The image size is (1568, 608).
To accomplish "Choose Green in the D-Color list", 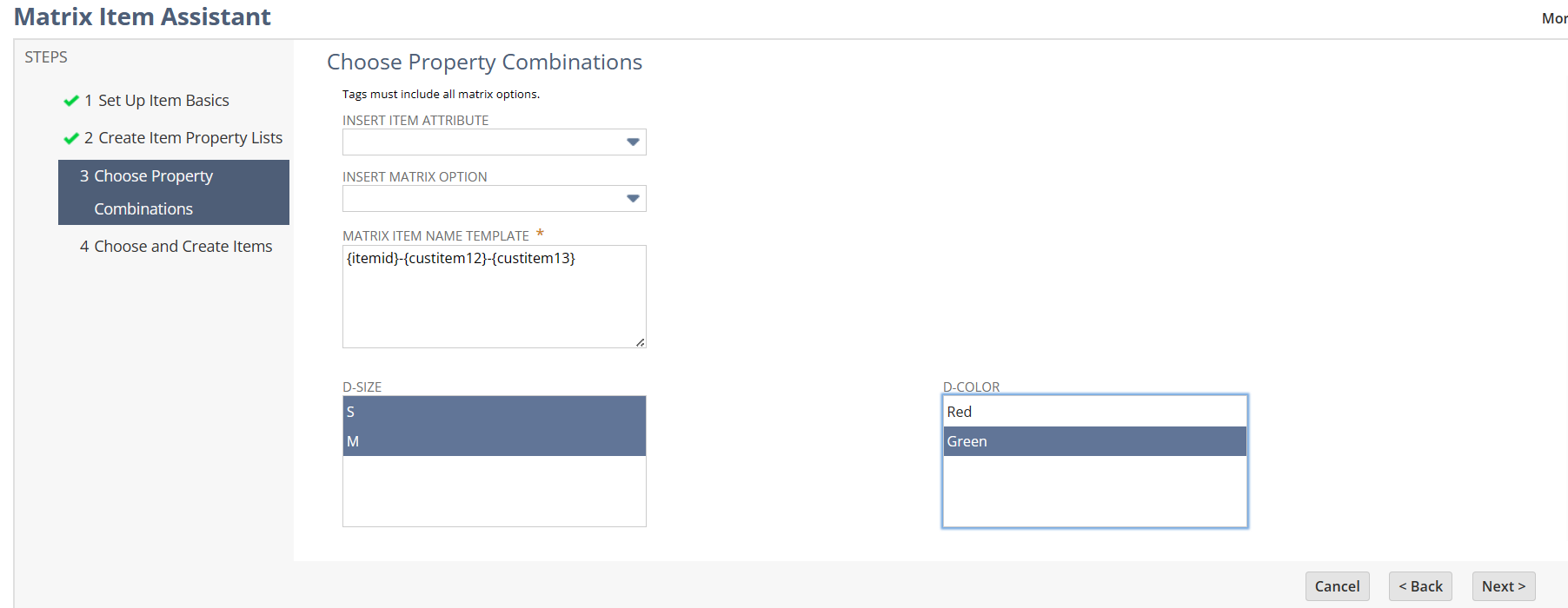I will point(1094,441).
